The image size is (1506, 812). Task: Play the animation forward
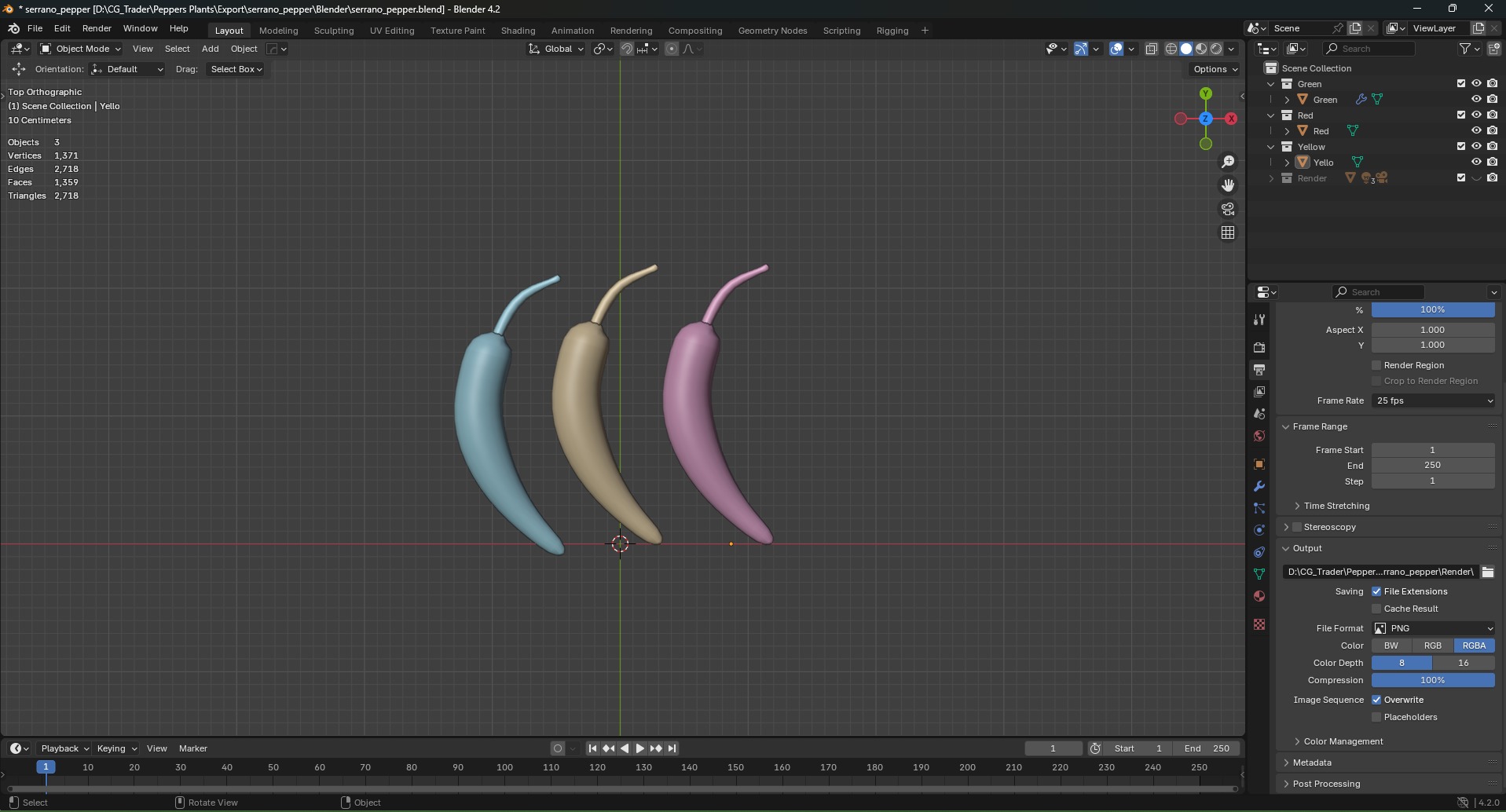pos(639,748)
